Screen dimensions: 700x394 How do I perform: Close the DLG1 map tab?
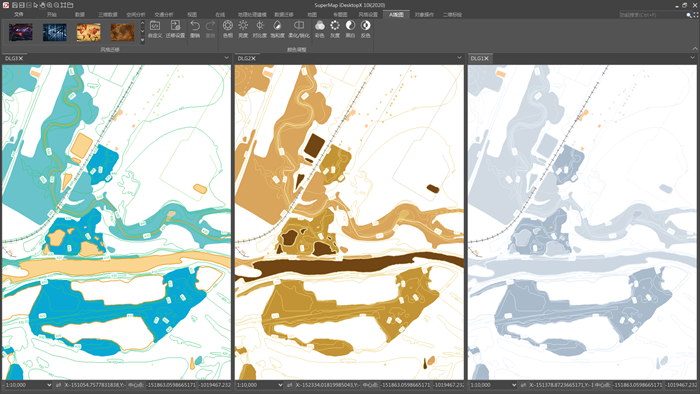[x=486, y=58]
